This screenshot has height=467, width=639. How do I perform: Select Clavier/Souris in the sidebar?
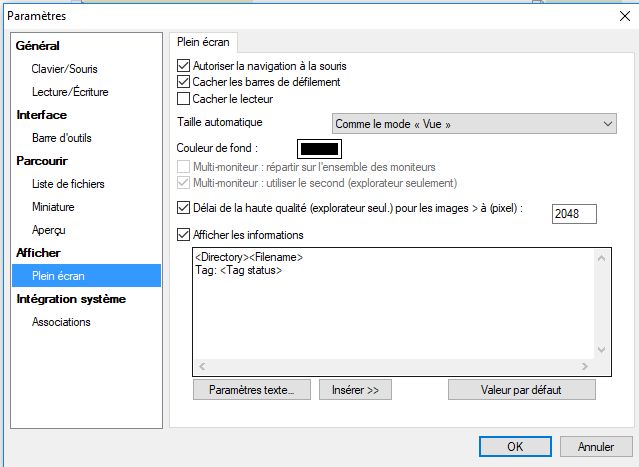coord(64,69)
